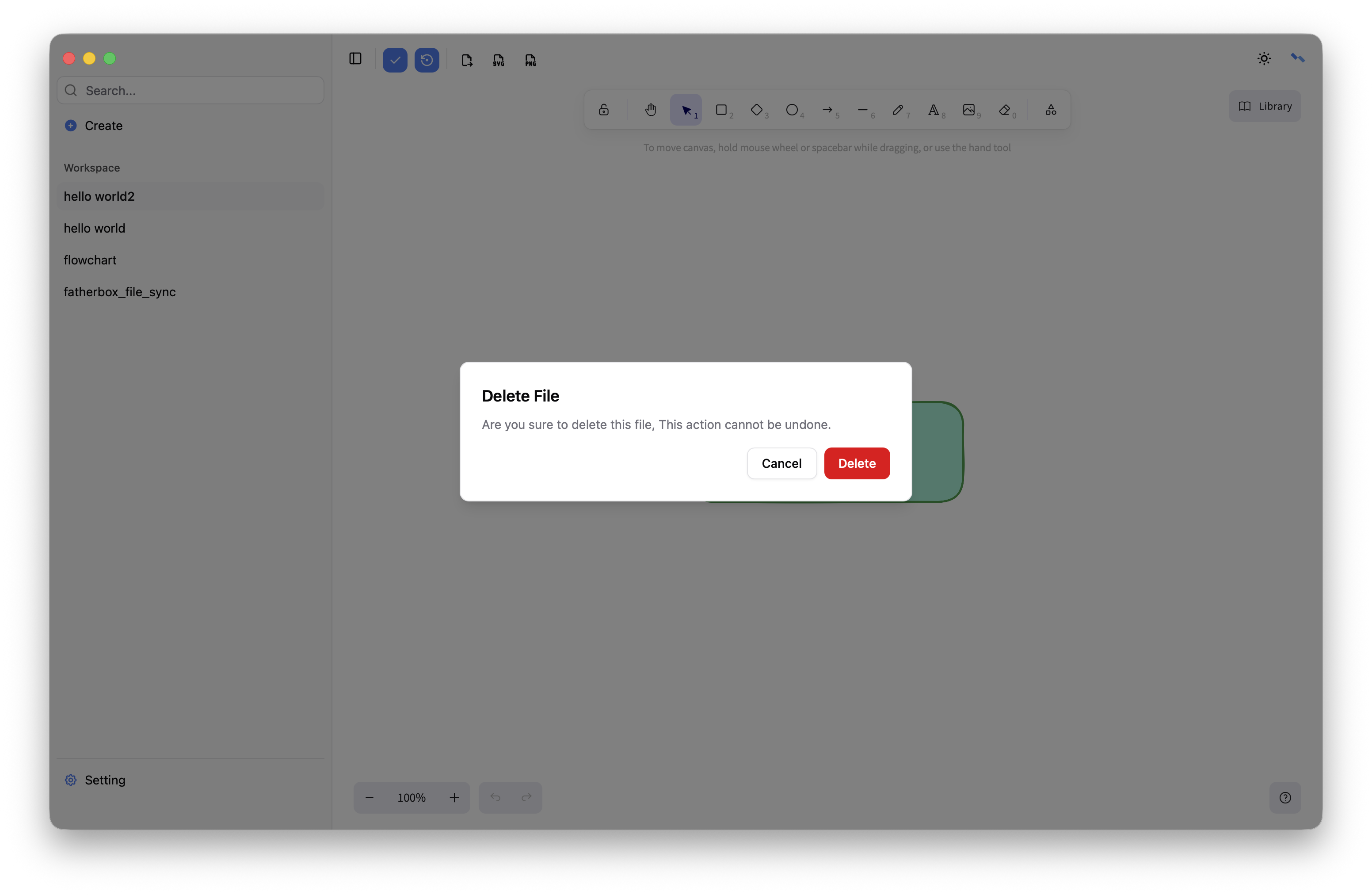This screenshot has width=1372, height=895.
Task: Toggle the sidebar panel visibility
Action: tap(355, 59)
